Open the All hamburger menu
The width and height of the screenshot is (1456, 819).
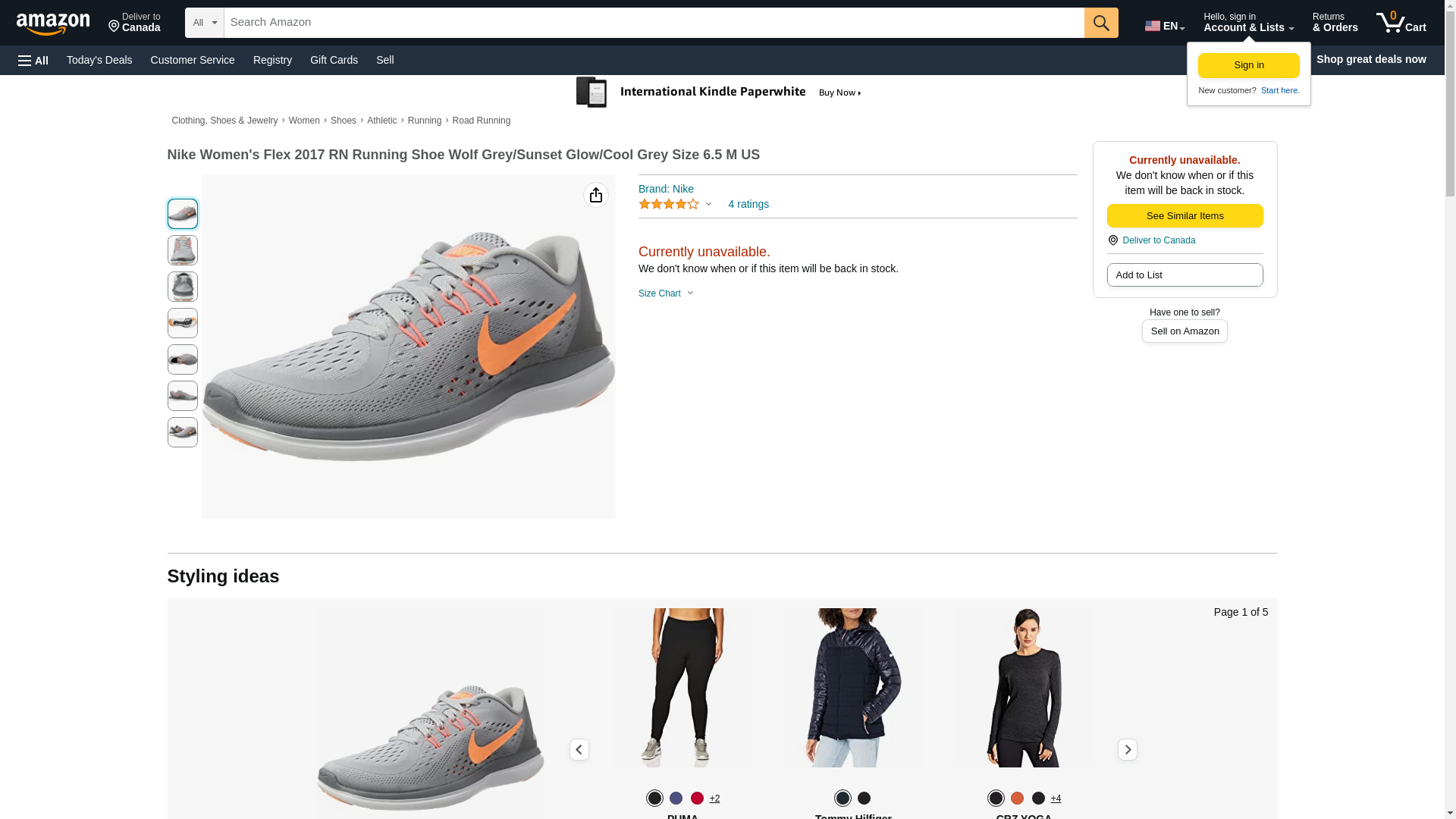click(x=33, y=60)
